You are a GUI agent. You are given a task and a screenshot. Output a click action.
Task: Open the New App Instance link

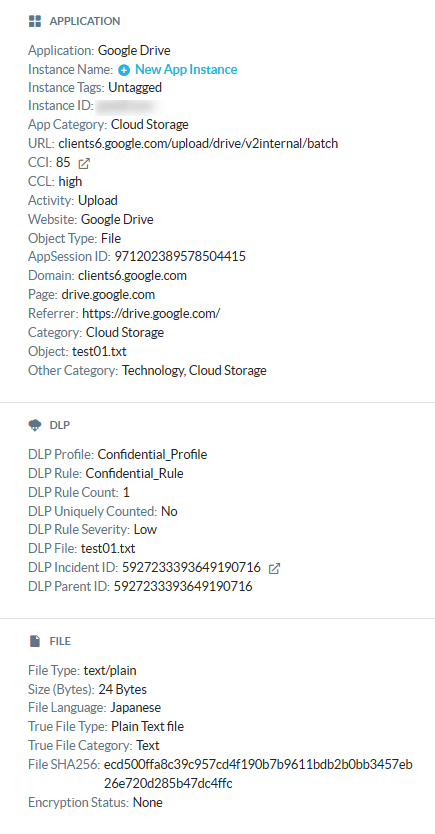click(x=186, y=69)
